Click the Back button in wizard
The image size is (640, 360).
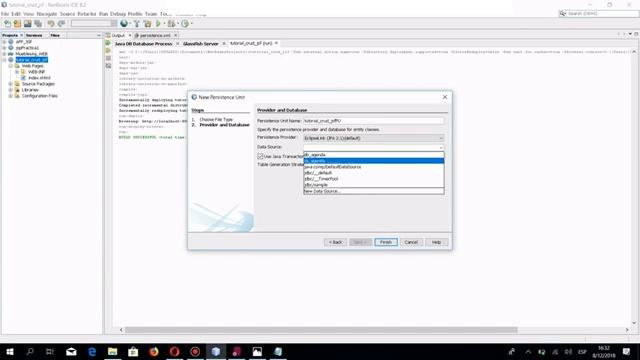[x=335, y=242]
